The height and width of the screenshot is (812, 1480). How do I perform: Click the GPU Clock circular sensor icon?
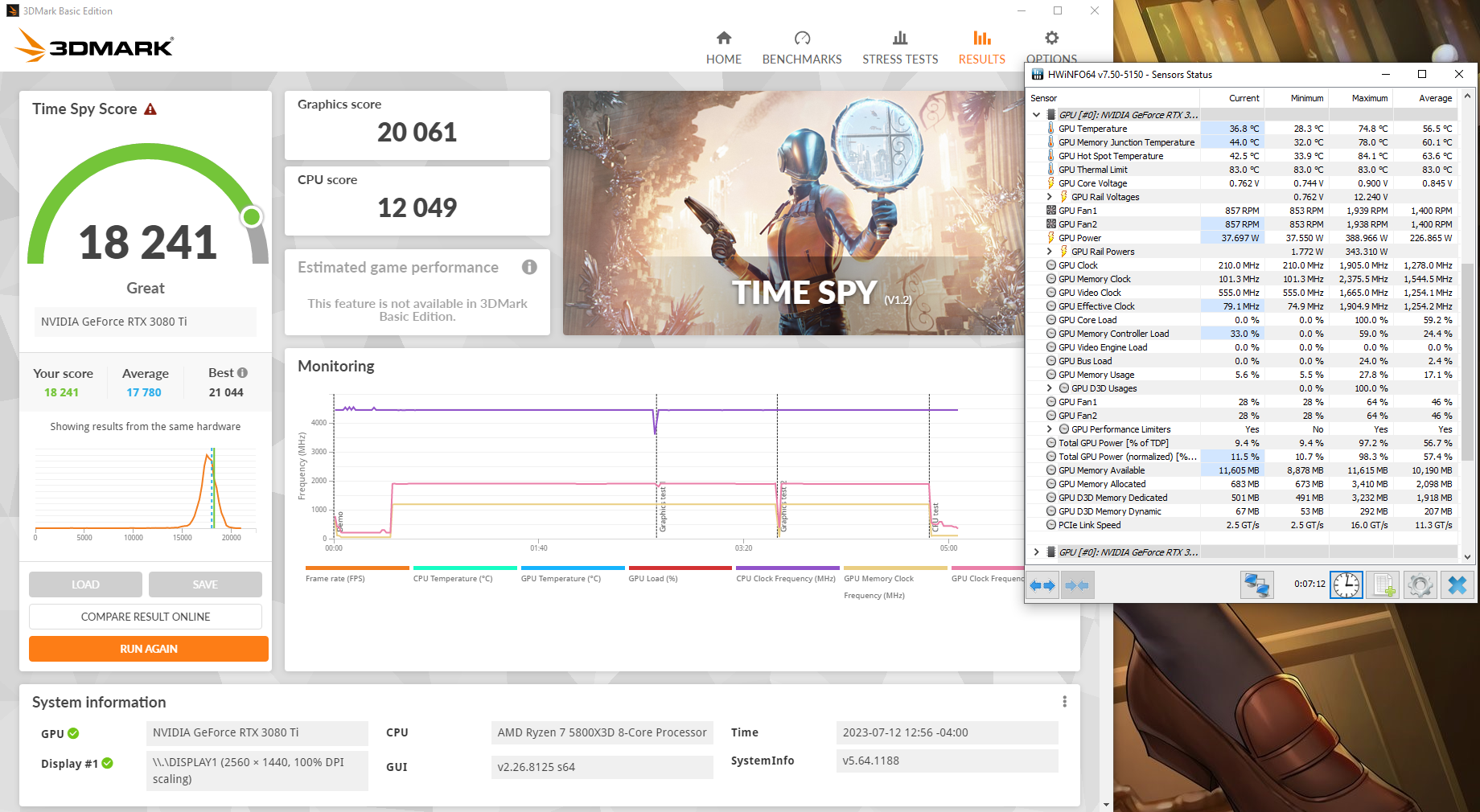click(1050, 265)
